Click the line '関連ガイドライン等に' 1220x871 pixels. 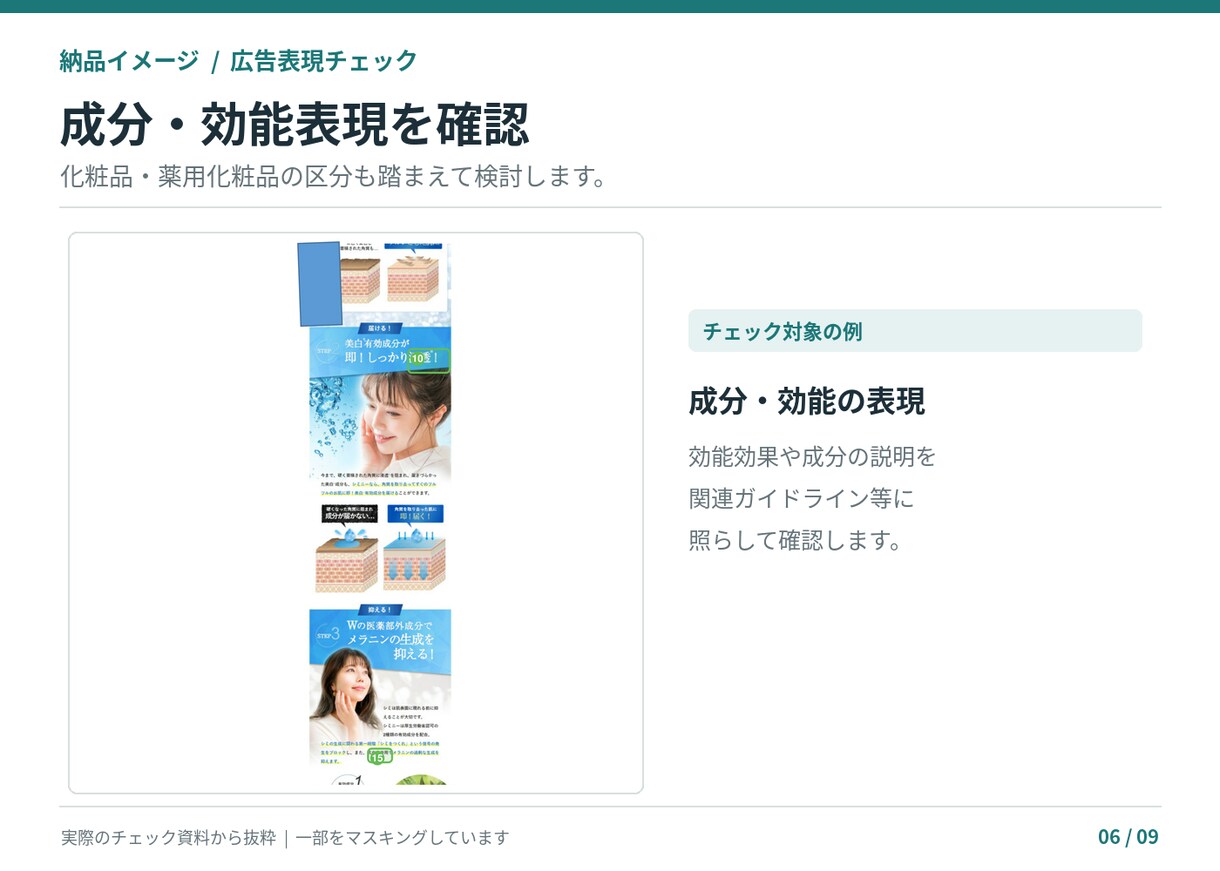pyautogui.click(x=801, y=498)
